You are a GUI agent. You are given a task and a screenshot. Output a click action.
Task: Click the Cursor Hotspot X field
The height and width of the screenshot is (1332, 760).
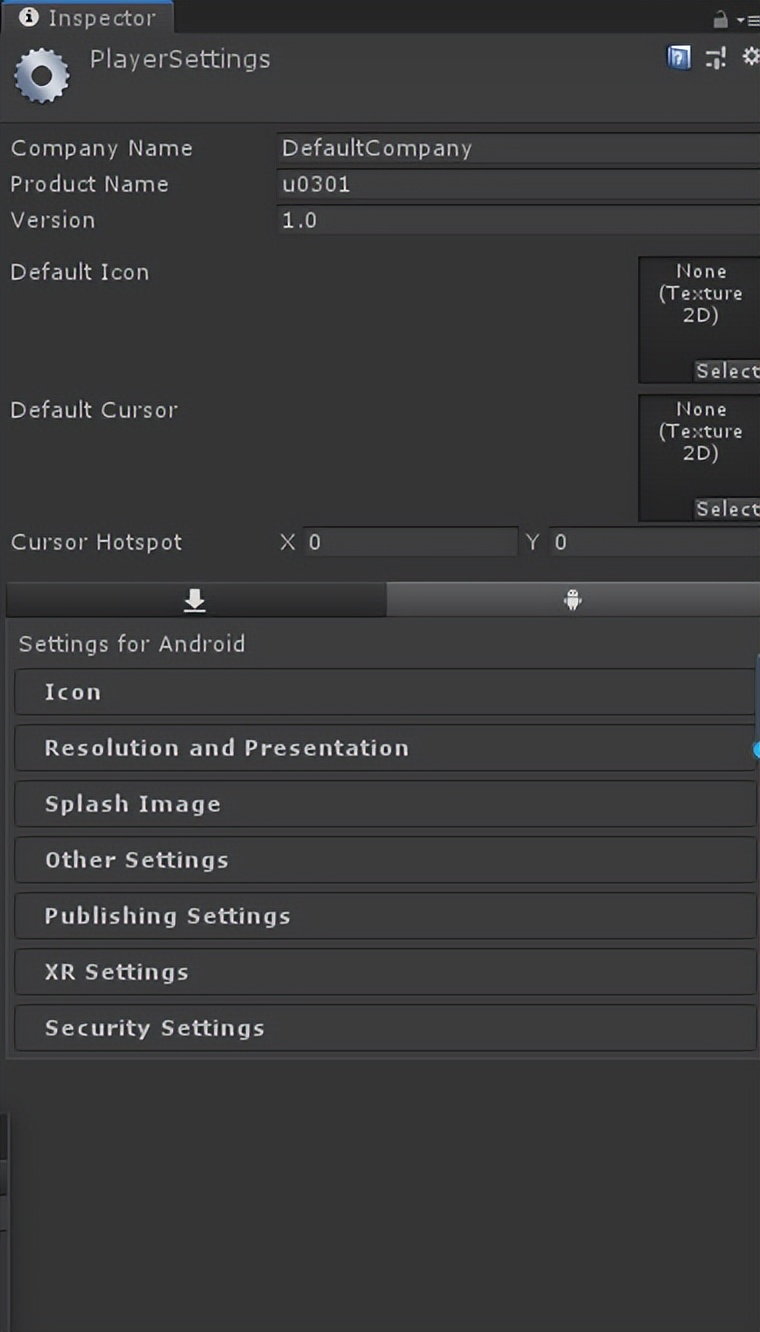(x=410, y=542)
